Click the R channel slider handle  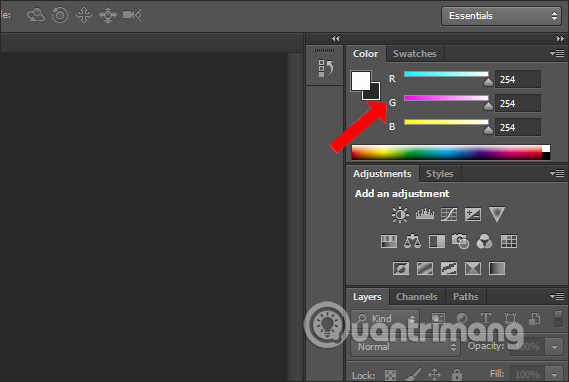pyautogui.click(x=488, y=82)
